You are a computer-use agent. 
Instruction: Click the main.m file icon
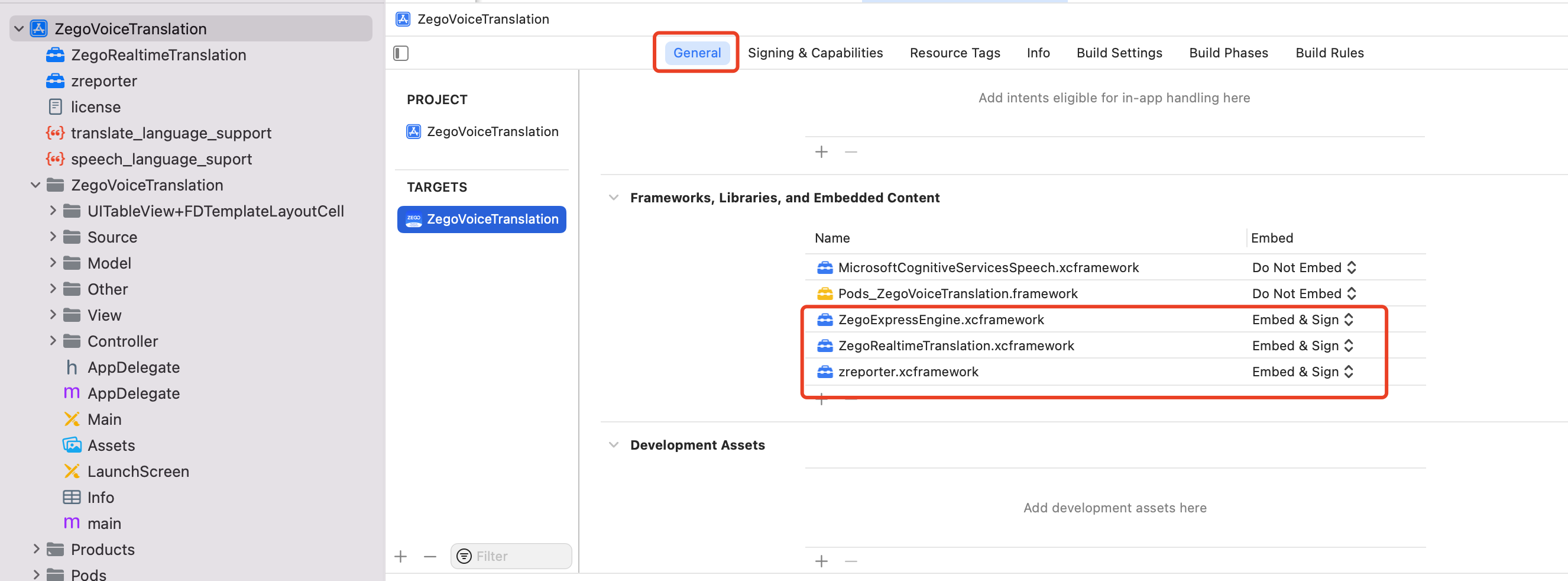[72, 522]
